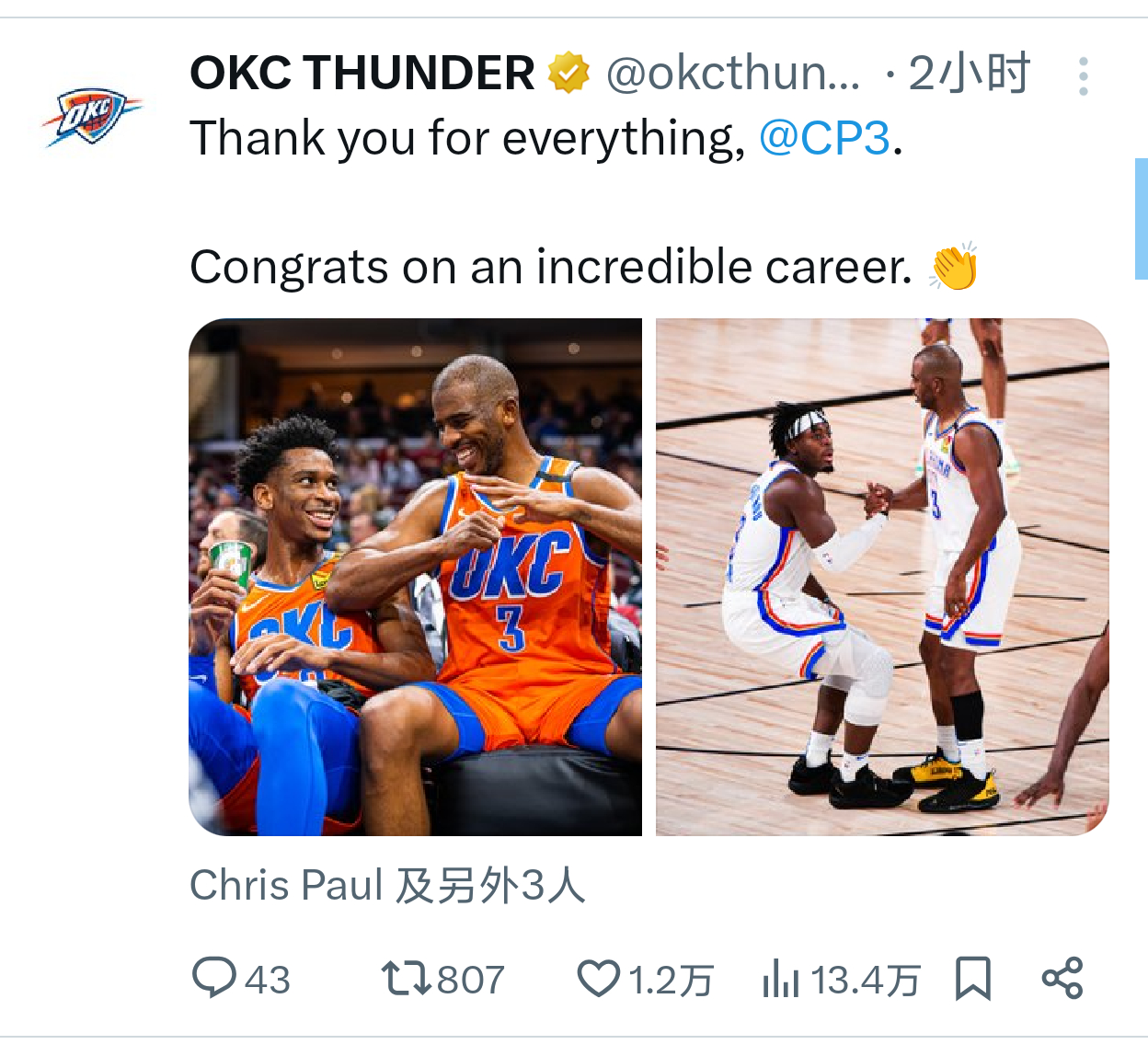Click the @okcthun... account handle
The width and height of the screenshot is (1148, 1056).
click(732, 74)
